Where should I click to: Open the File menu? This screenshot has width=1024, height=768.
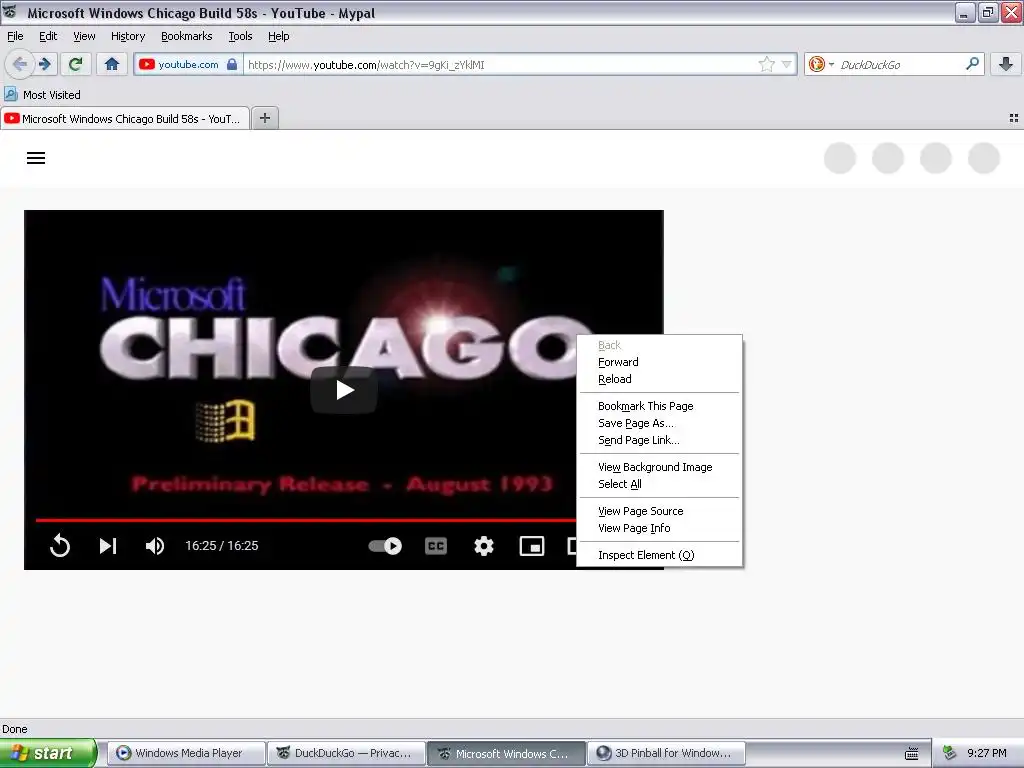coord(15,36)
